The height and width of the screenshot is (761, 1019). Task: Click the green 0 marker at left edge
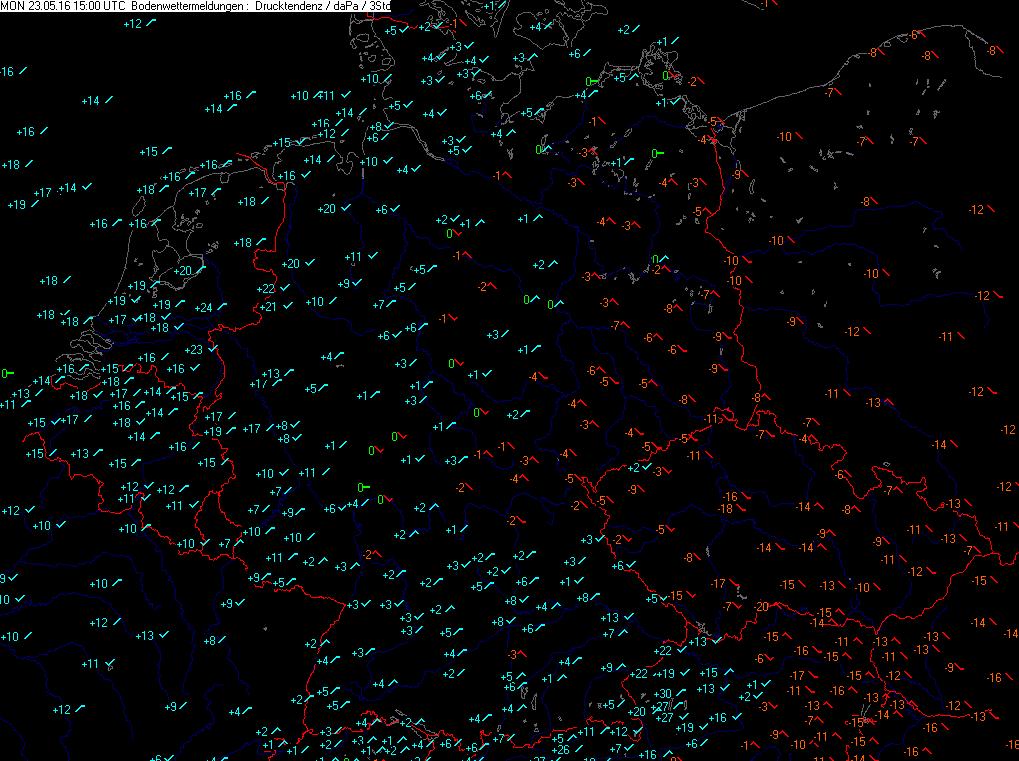click(5, 373)
